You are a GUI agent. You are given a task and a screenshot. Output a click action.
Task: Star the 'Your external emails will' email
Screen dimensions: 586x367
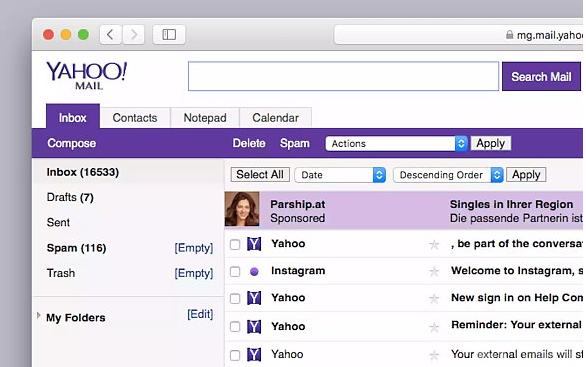tap(434, 355)
